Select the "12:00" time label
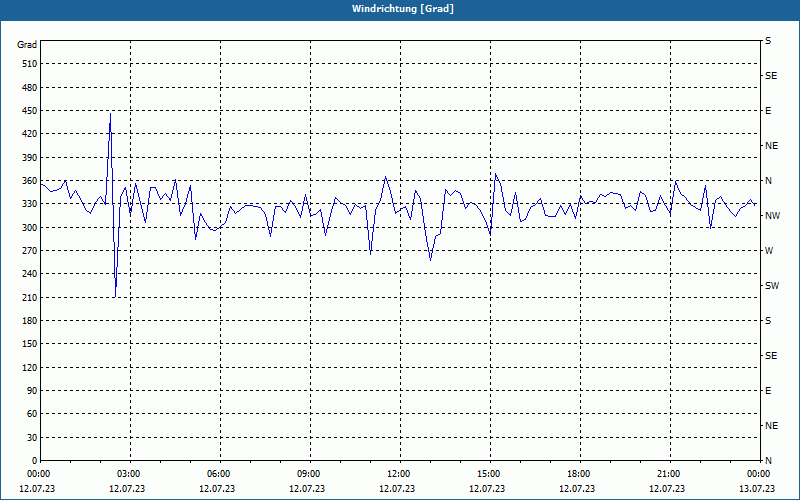The image size is (800, 500). (x=398, y=474)
